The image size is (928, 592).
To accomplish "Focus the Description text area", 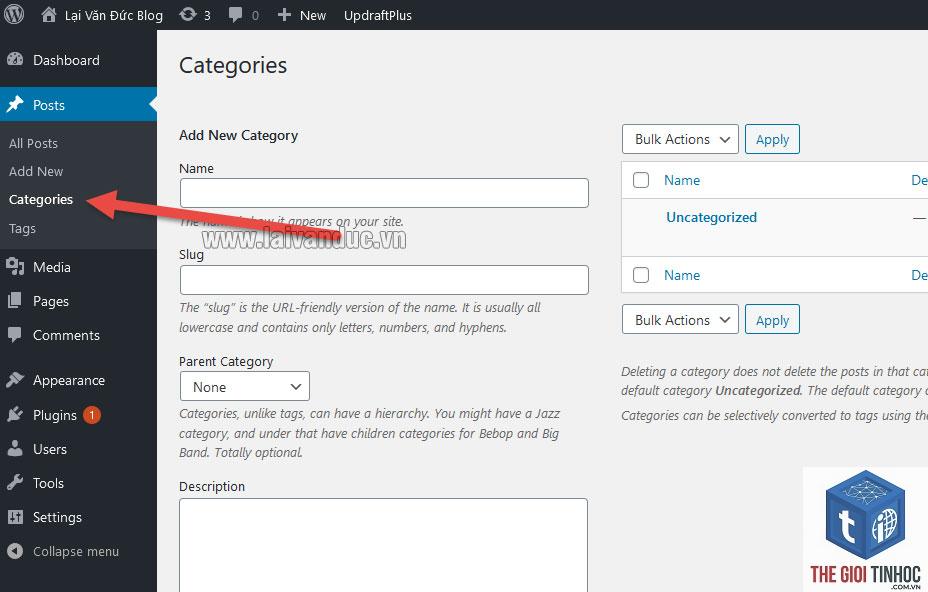I will tap(384, 545).
